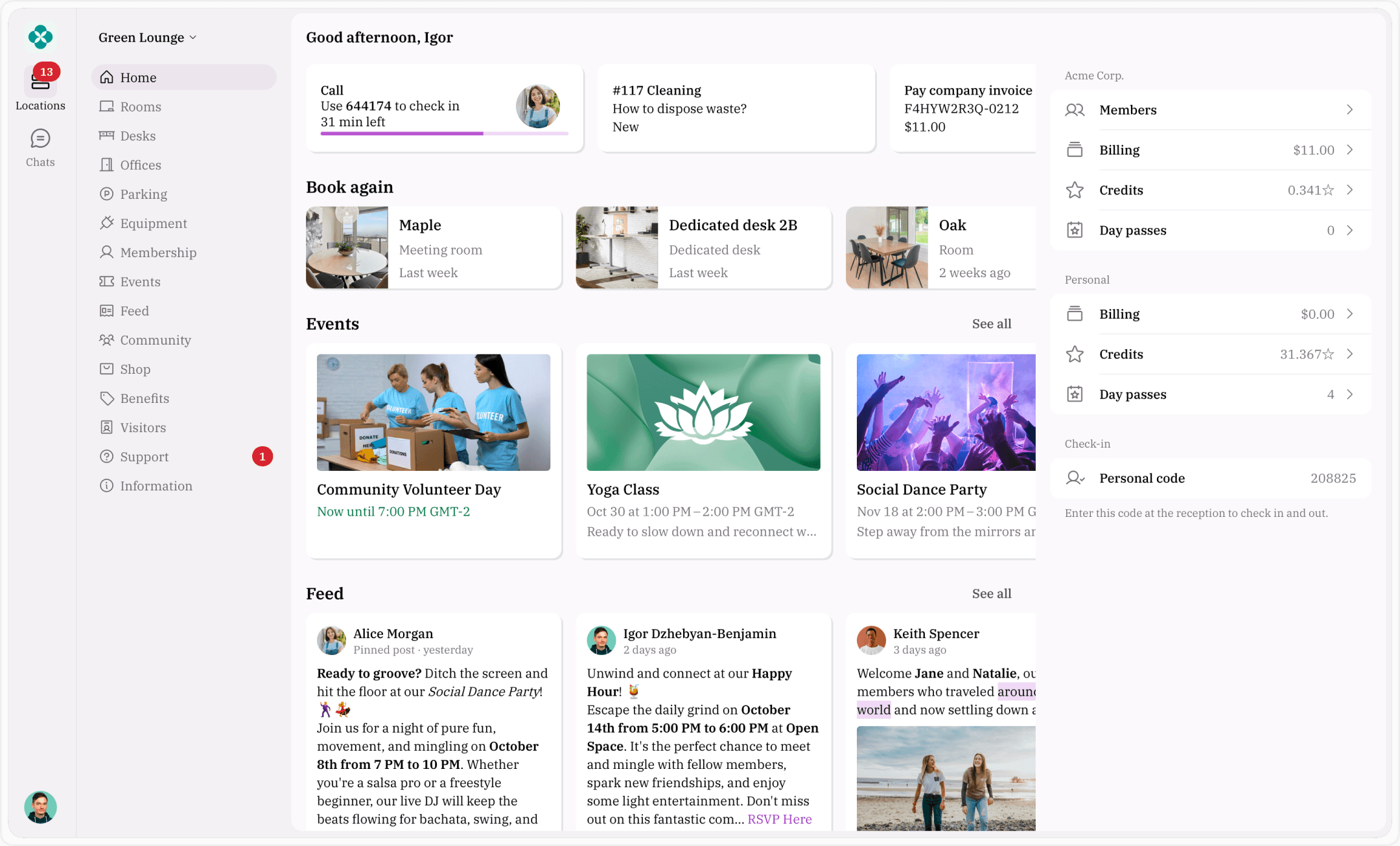This screenshot has height=846, width=1400.
Task: Select the Parking icon in the sidebar
Action: (x=106, y=194)
